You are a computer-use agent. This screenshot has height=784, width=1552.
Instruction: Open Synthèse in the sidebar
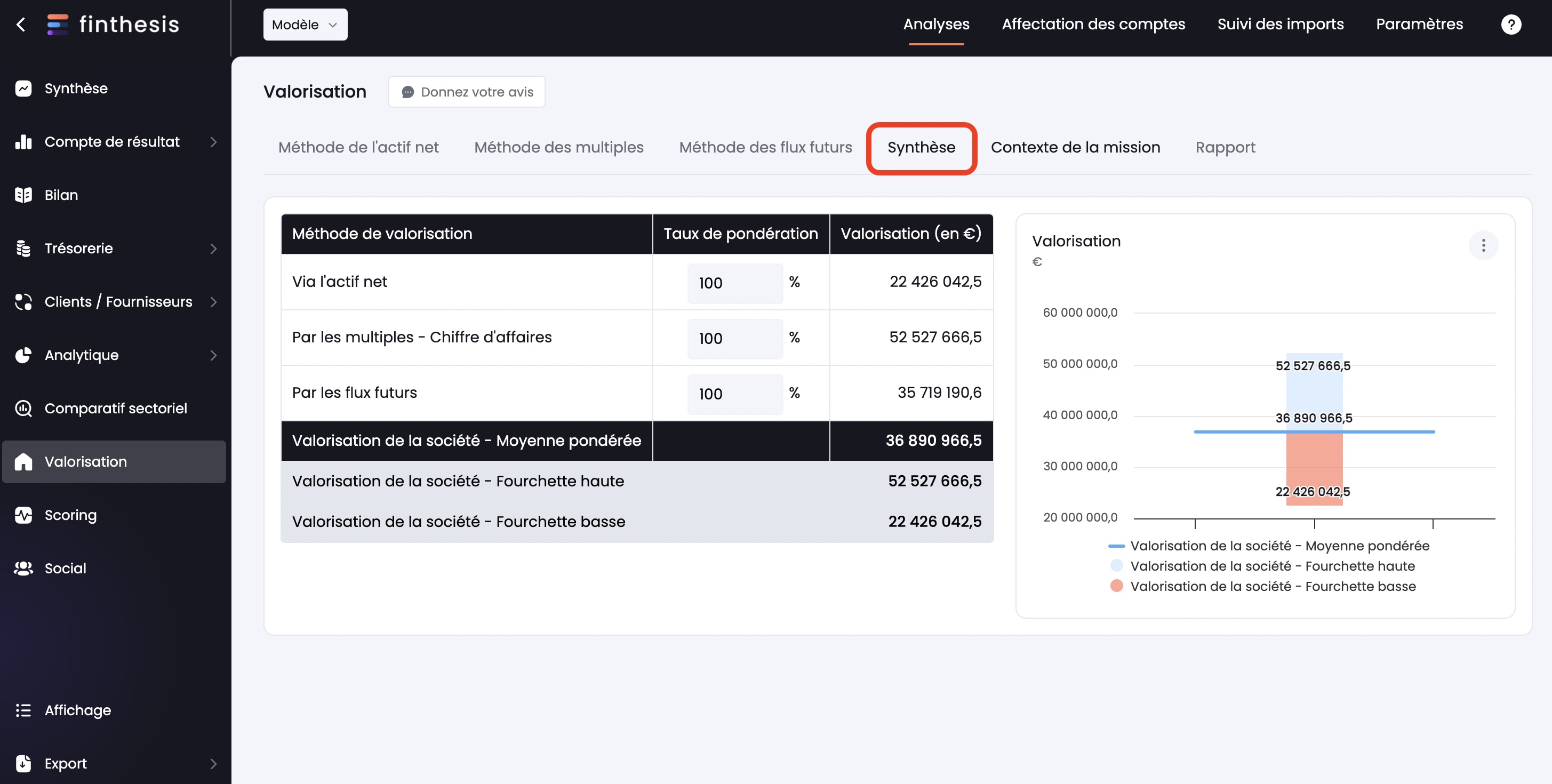tap(115, 89)
